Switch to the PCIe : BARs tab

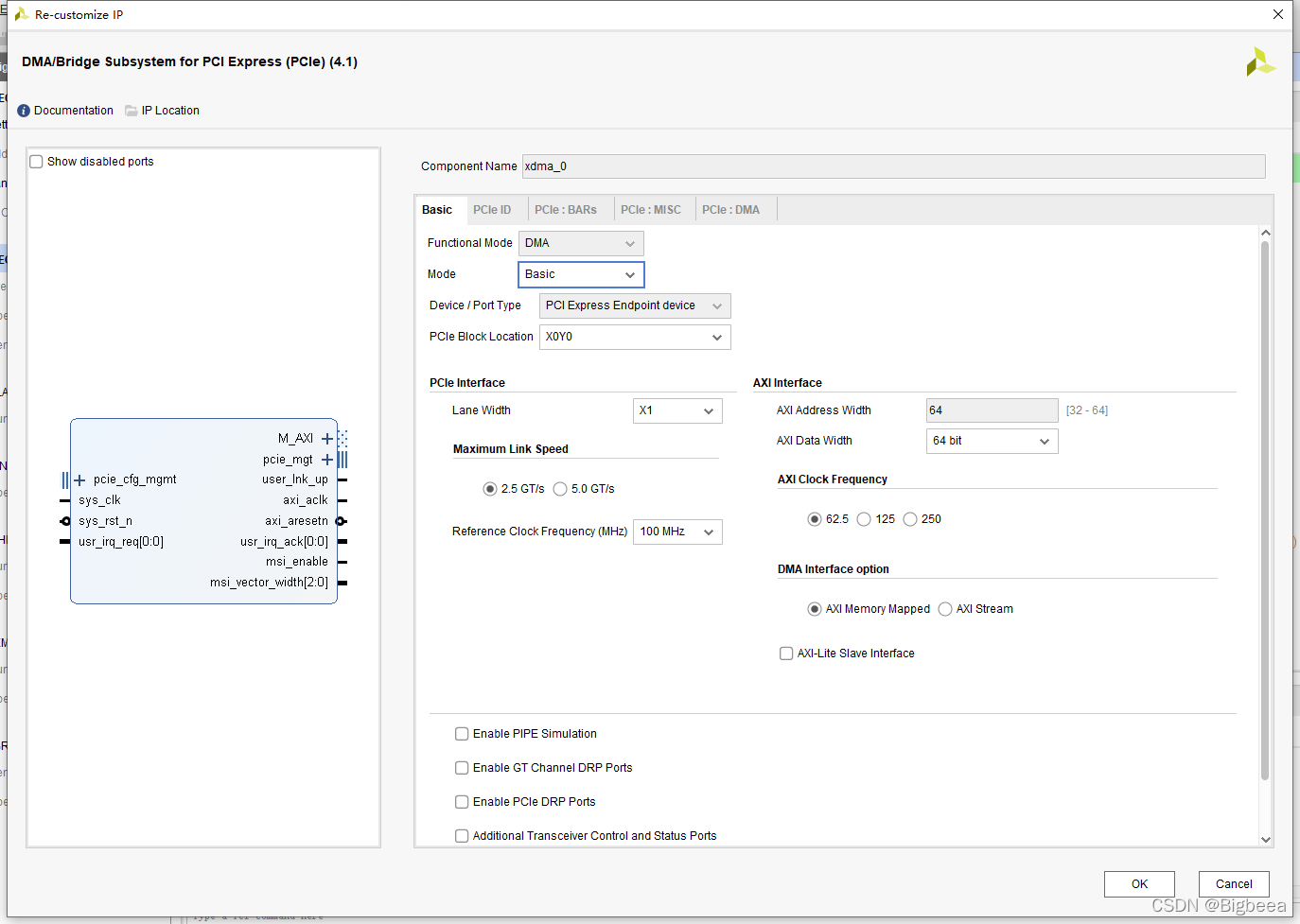tap(566, 210)
